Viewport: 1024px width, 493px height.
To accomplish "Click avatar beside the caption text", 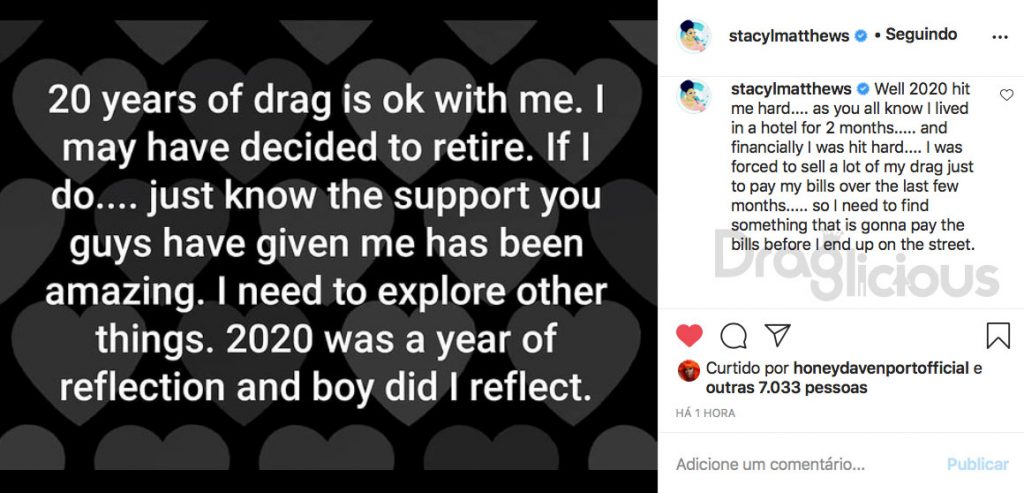I will [x=694, y=97].
